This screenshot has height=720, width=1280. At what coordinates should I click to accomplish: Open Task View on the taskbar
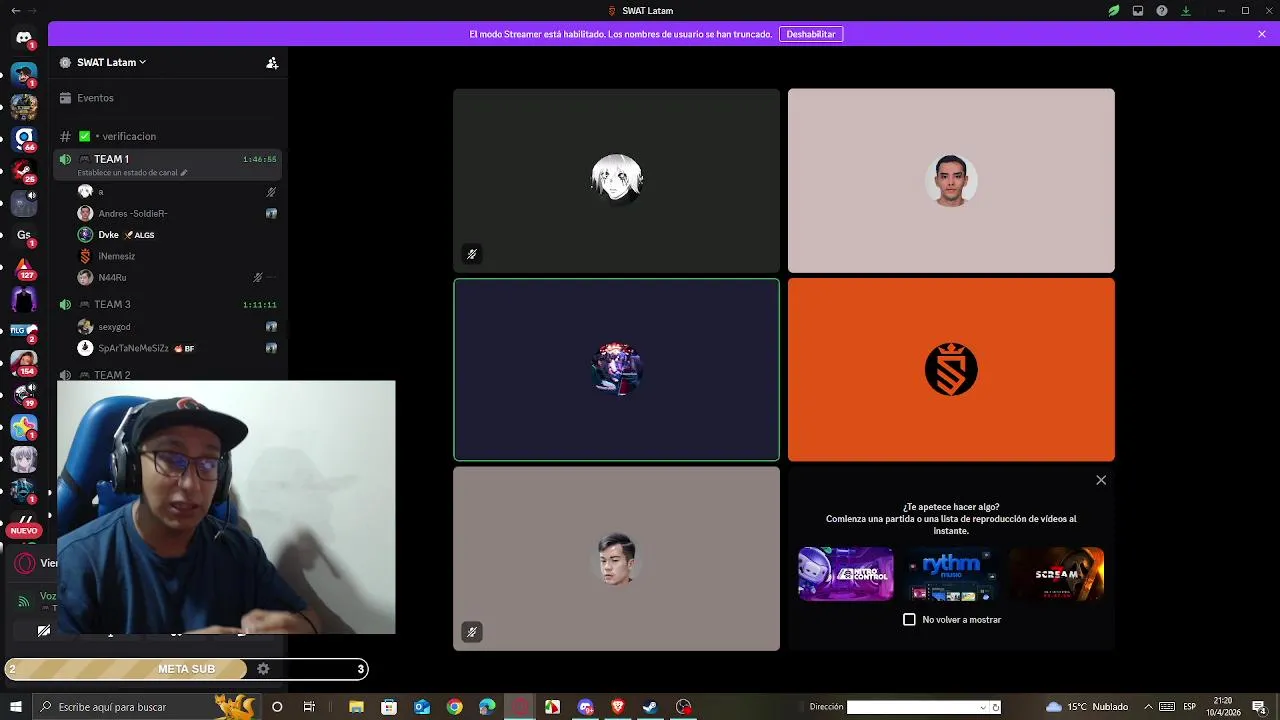309,707
